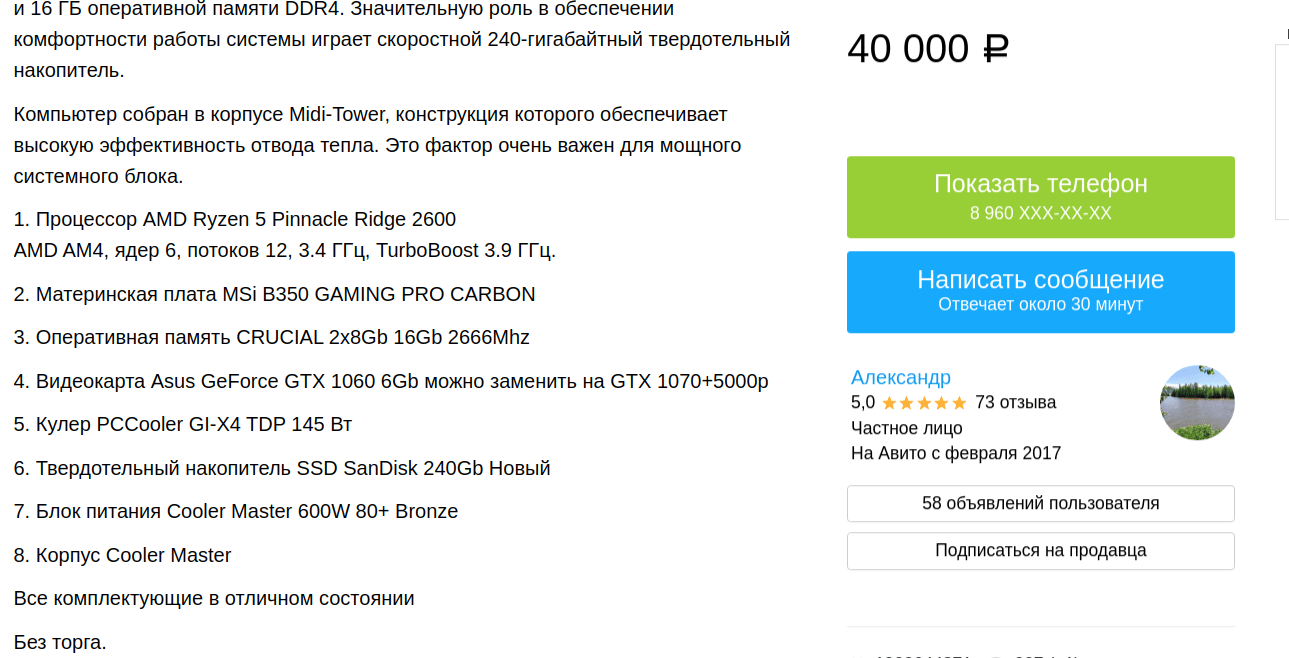Click the "Оперативная память CRUCIAL" line
This screenshot has width=1289, height=658.
272,337
